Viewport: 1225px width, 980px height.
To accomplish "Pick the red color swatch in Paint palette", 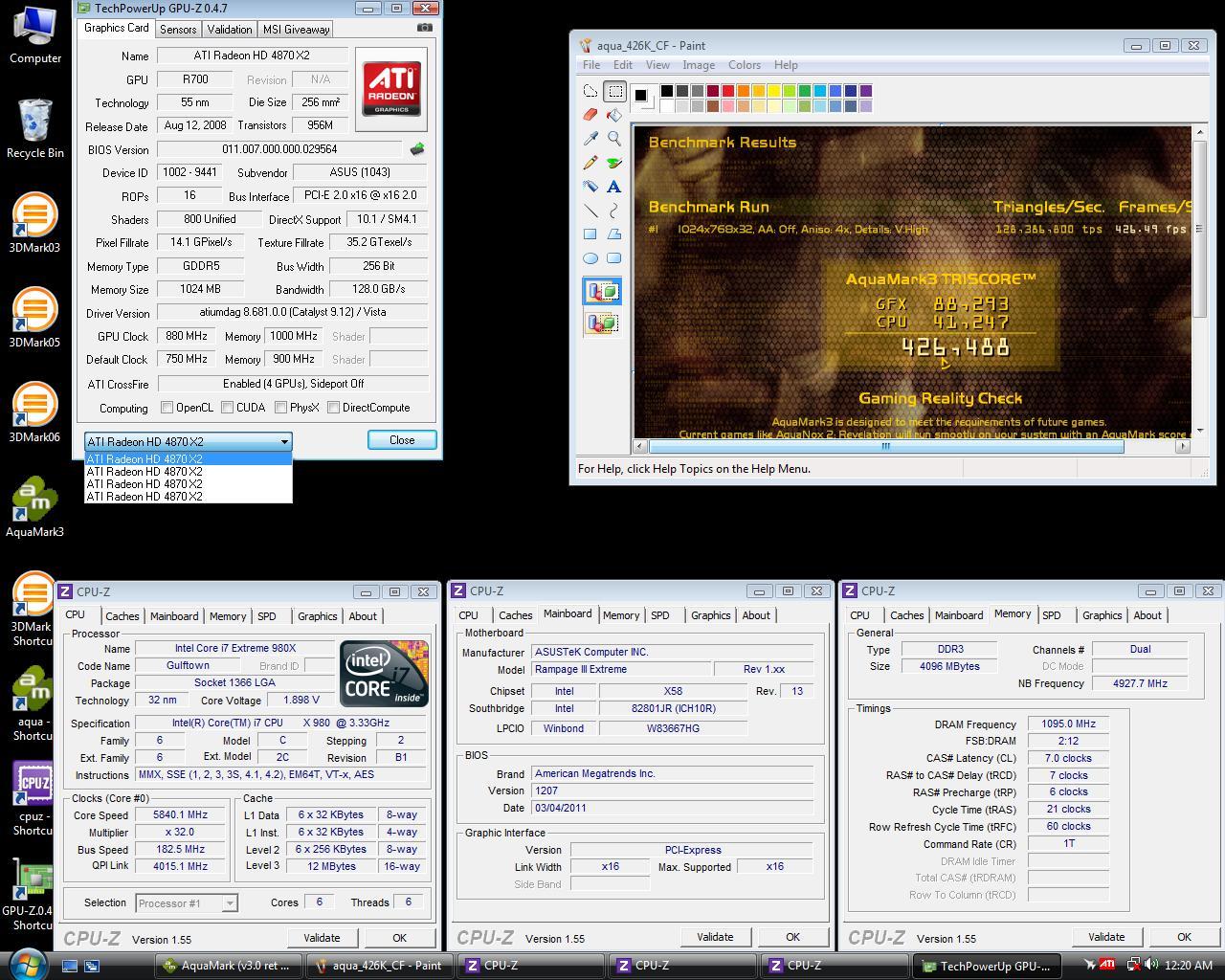I will pos(728,91).
